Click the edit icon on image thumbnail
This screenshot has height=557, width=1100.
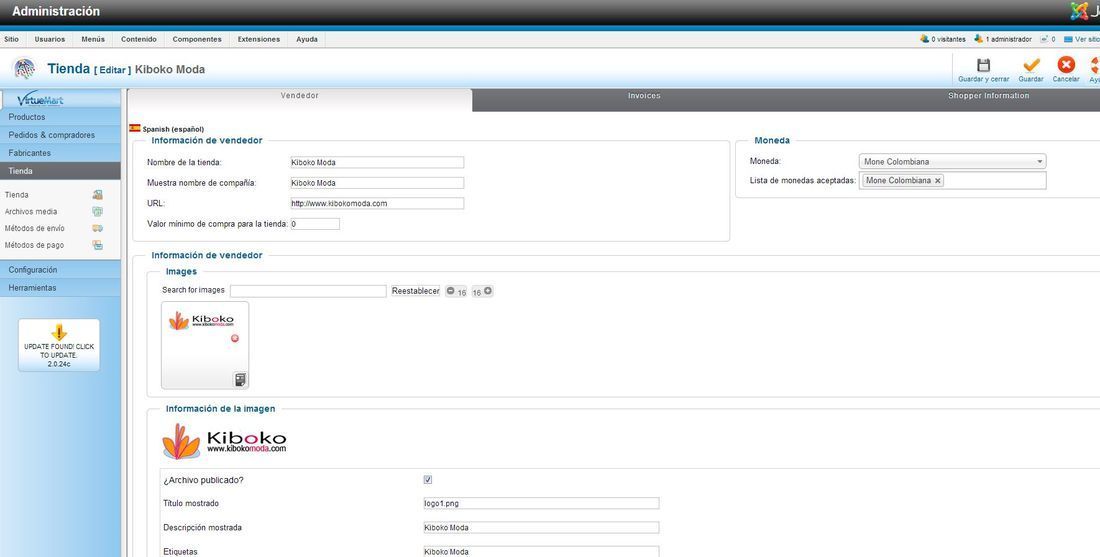click(240, 380)
